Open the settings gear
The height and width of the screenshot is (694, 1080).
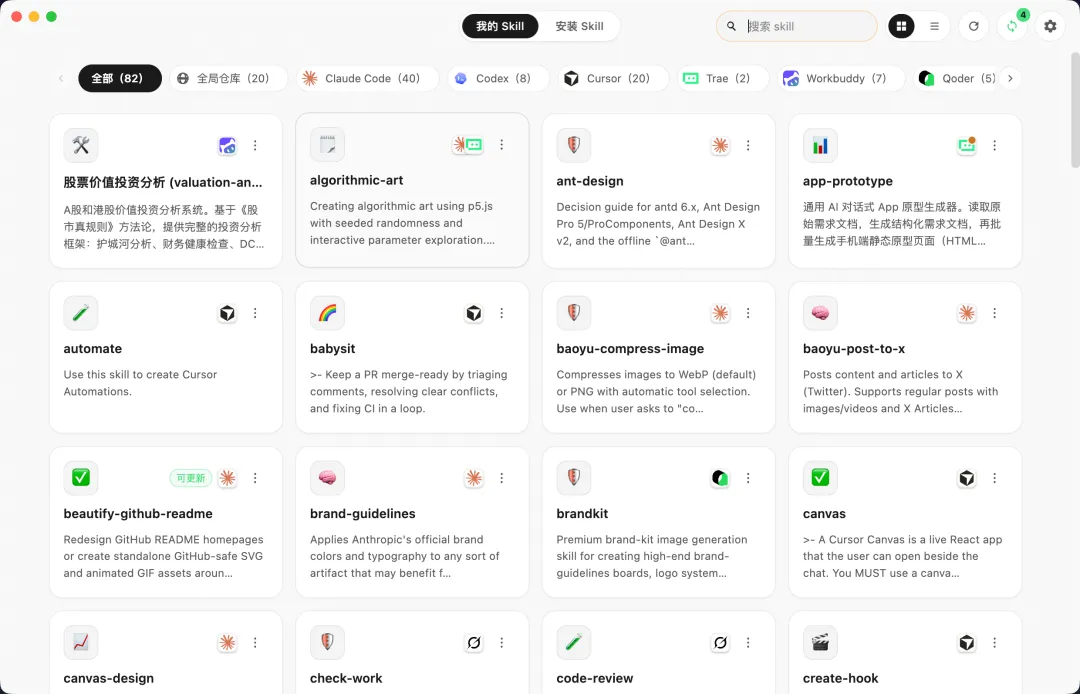(1050, 26)
